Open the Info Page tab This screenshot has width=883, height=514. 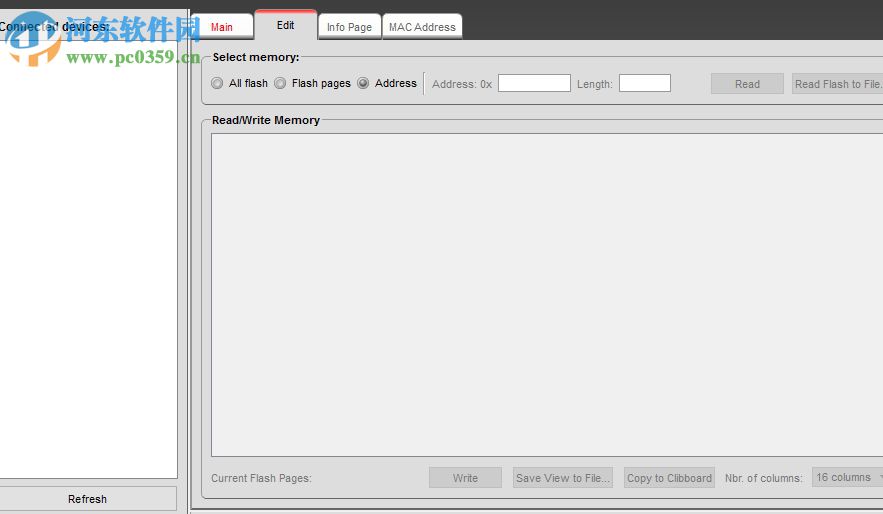(349, 27)
